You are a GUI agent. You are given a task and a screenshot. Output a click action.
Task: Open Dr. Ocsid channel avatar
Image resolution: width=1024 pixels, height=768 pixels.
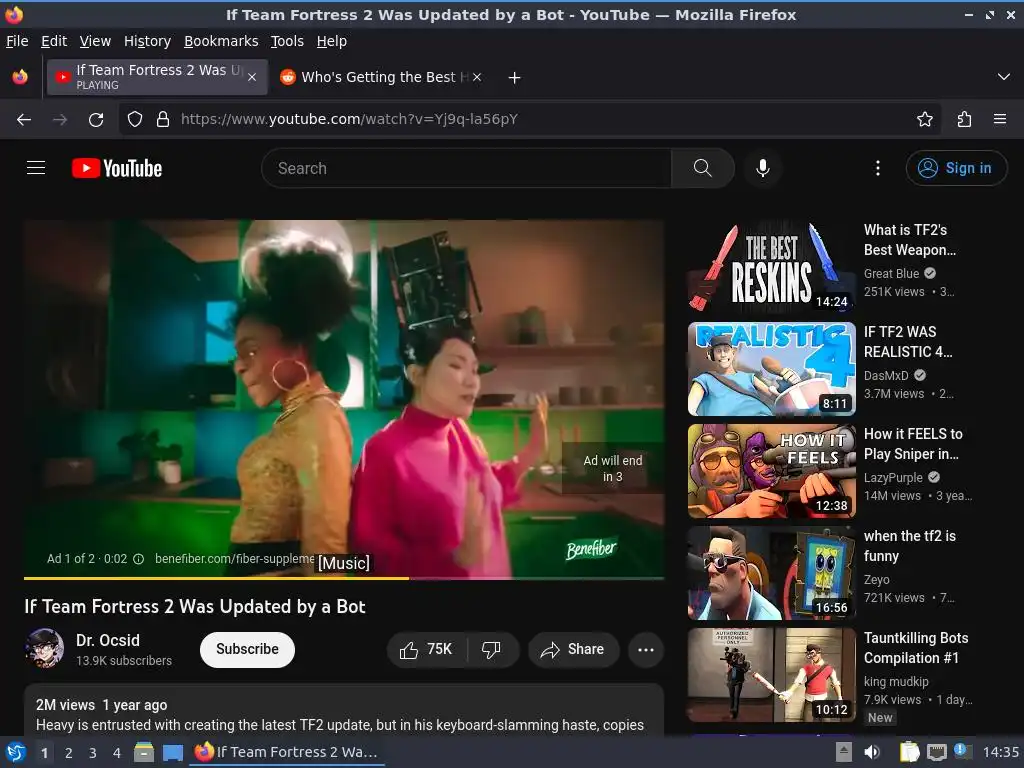pos(44,648)
